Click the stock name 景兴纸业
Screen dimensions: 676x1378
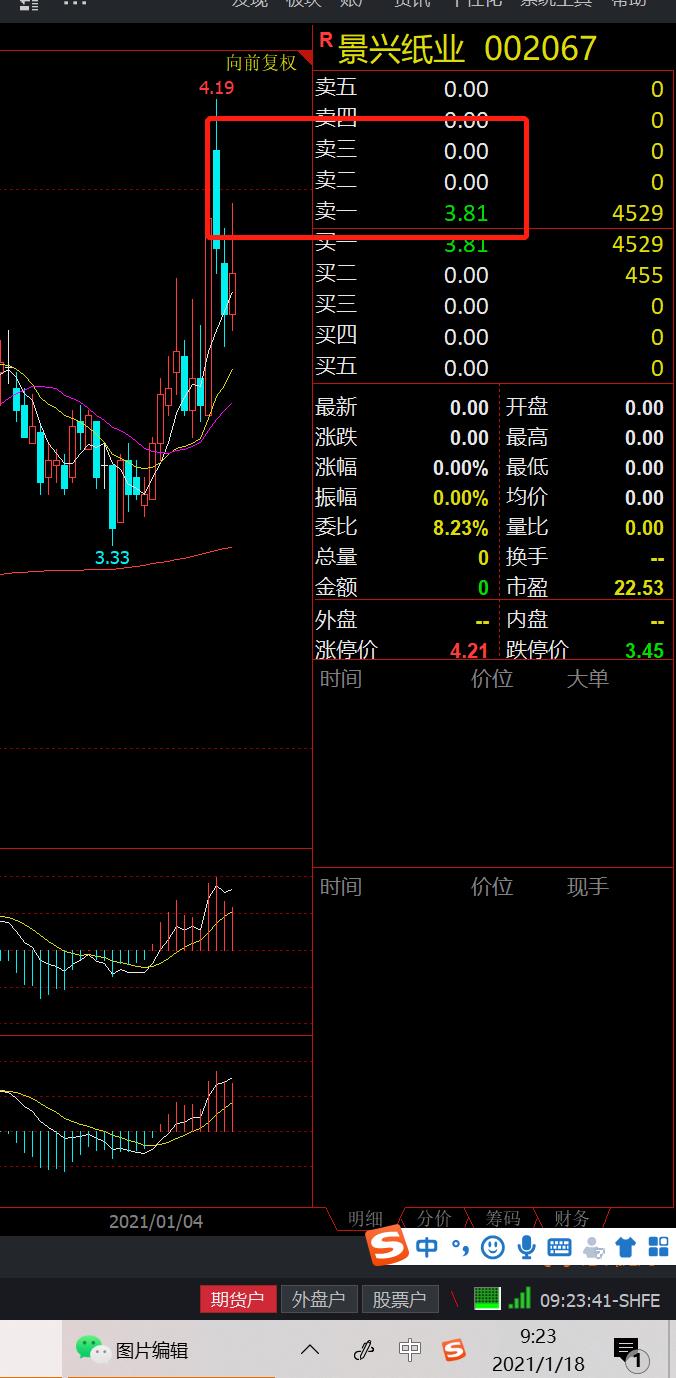pos(401,48)
